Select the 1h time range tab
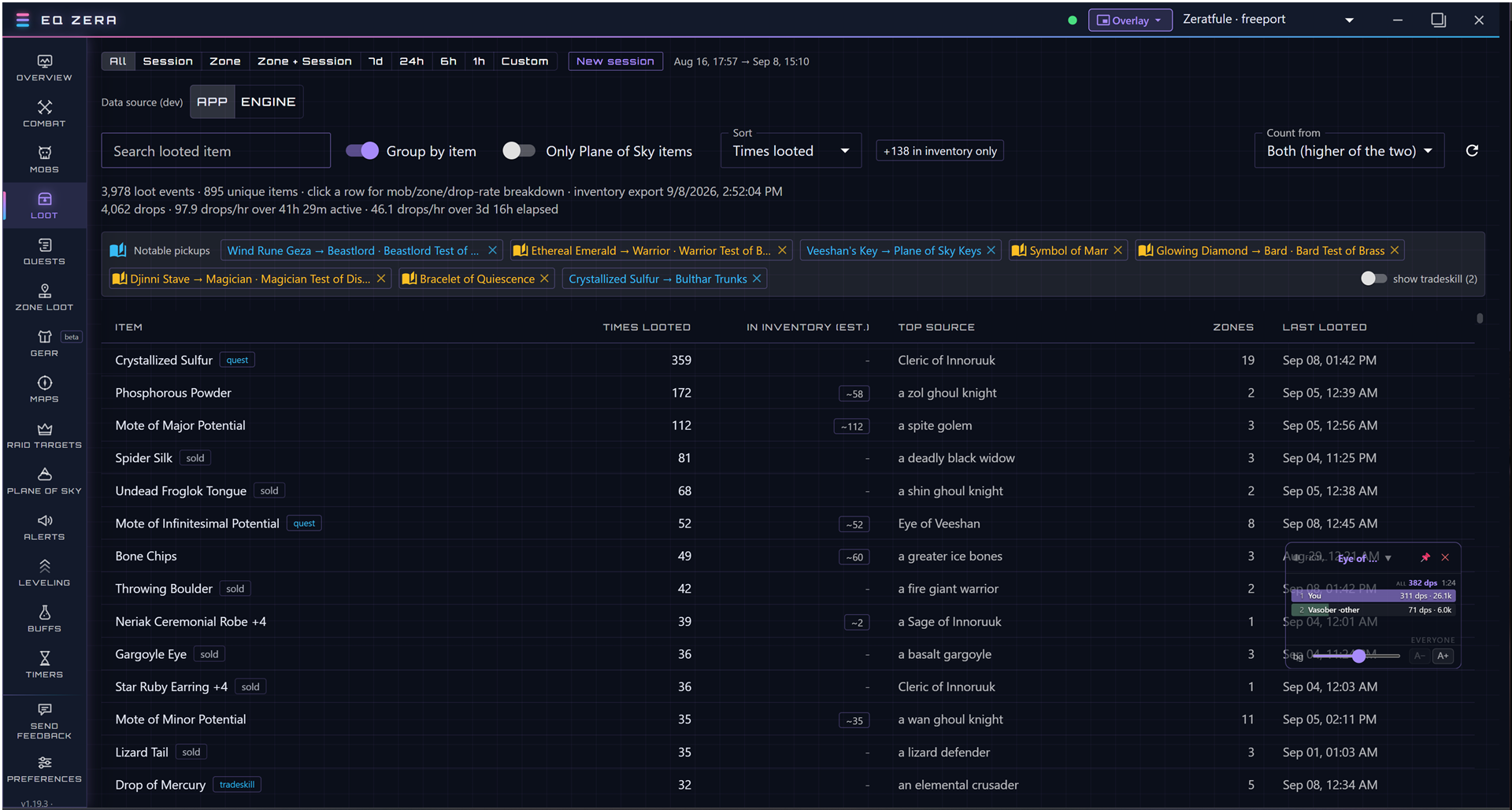Image resolution: width=1512 pixels, height=810 pixels. click(479, 61)
